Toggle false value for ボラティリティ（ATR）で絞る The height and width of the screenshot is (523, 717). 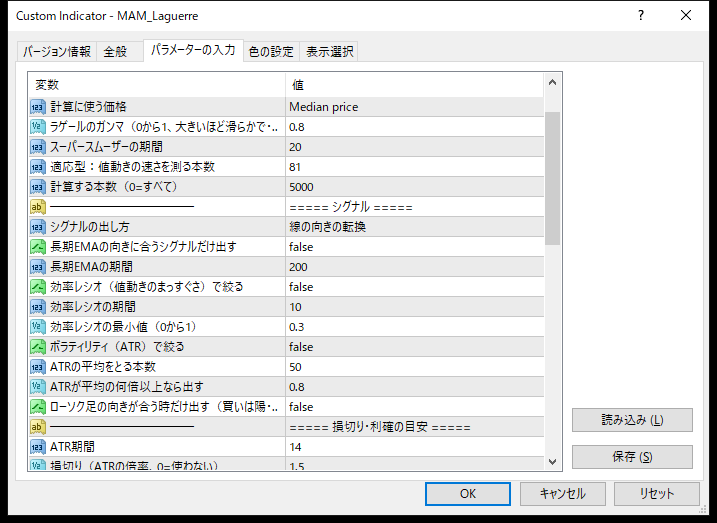click(415, 347)
